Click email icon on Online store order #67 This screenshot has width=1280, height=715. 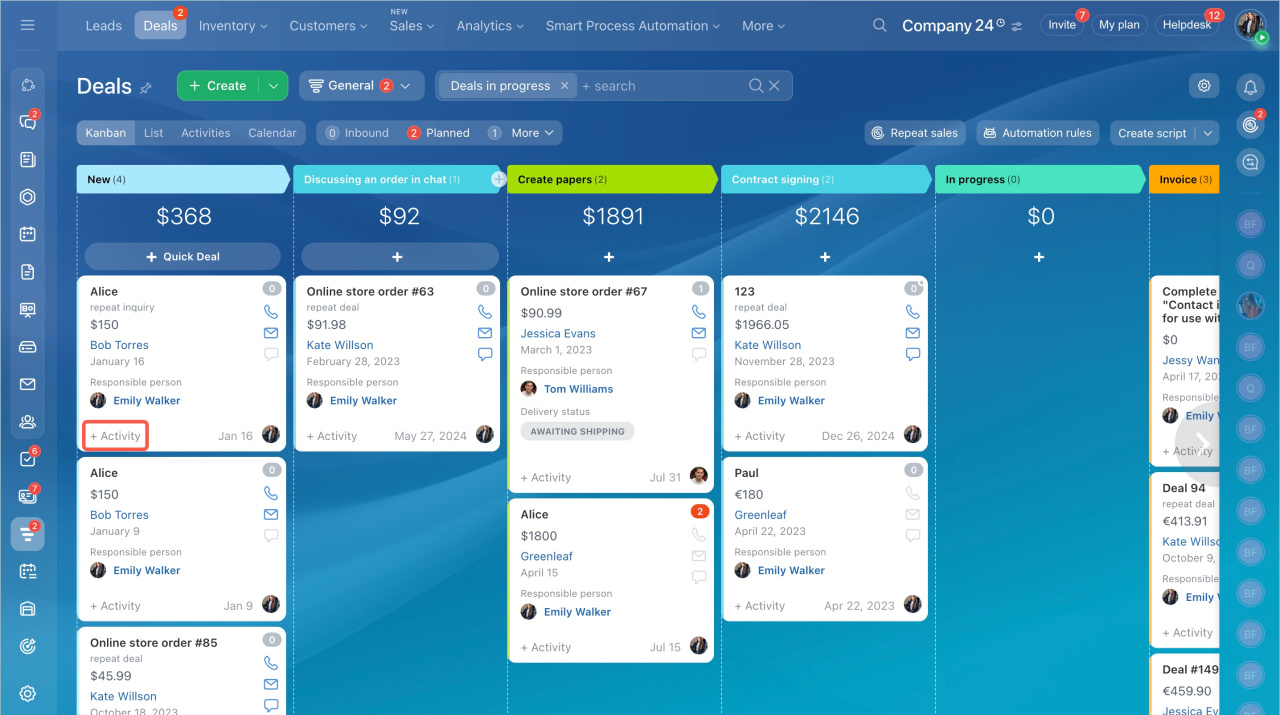coord(699,333)
